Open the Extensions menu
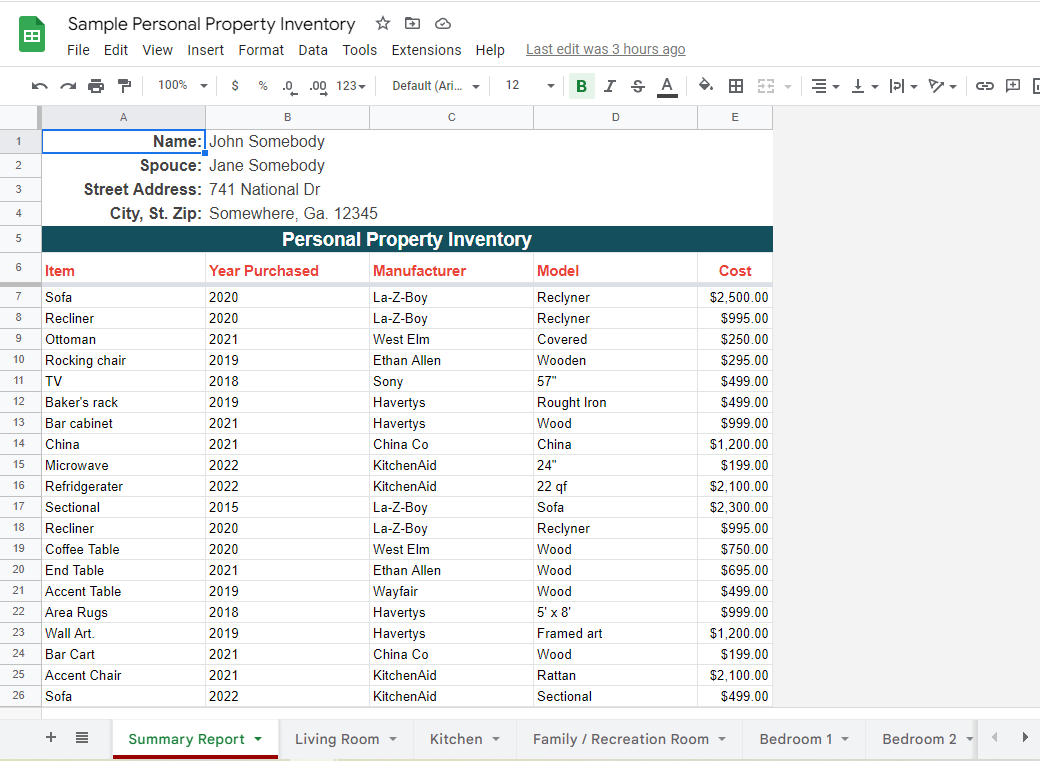Image resolution: width=1040 pixels, height=761 pixels. click(426, 50)
